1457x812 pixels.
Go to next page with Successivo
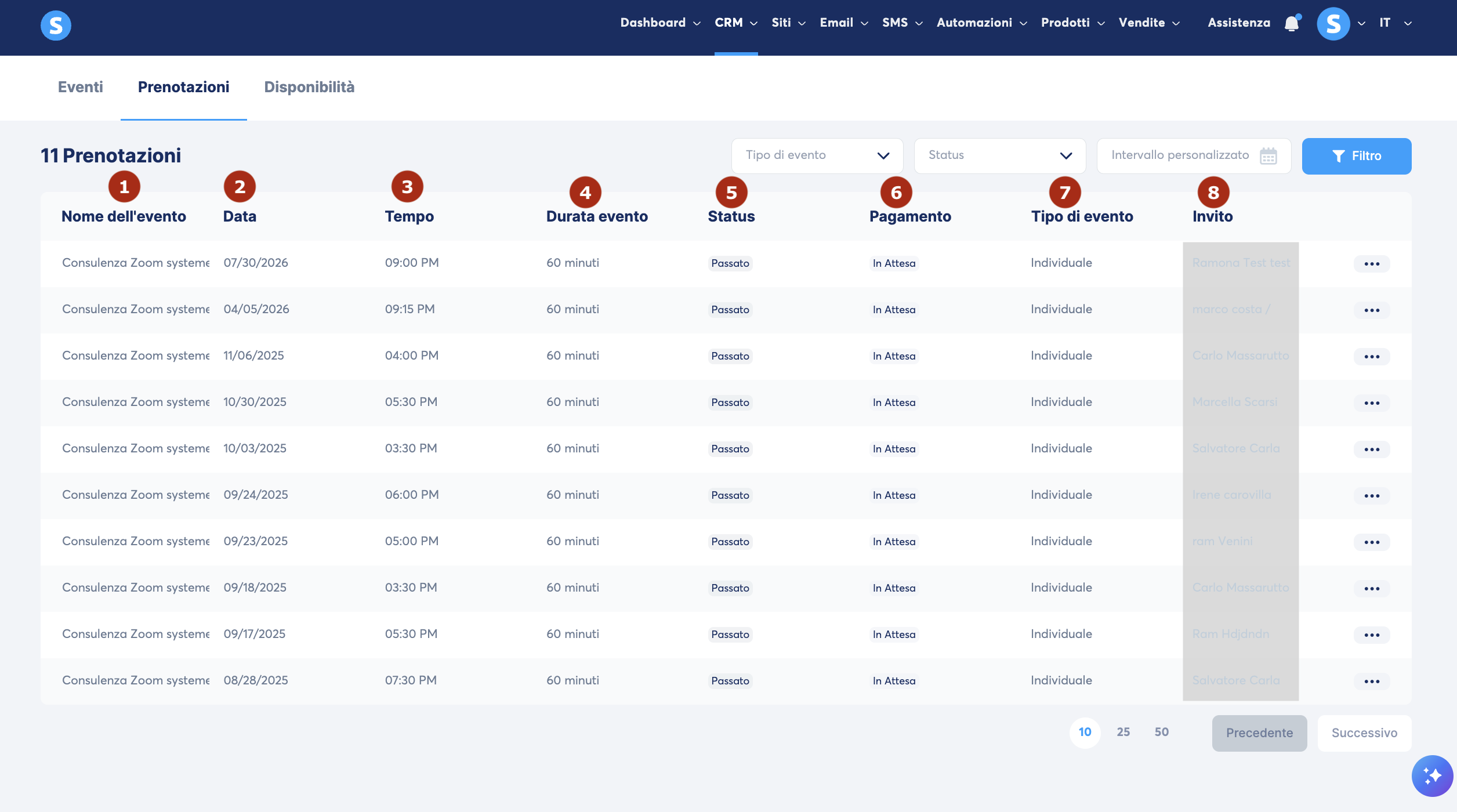coord(1364,733)
